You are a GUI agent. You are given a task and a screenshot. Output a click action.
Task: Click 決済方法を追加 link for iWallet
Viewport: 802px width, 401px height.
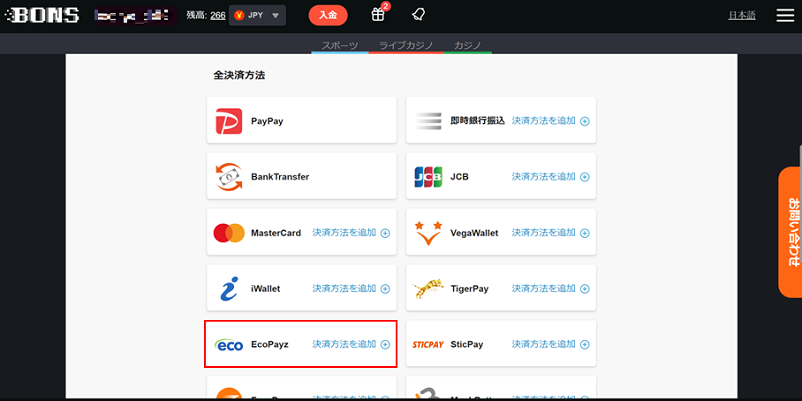point(344,288)
